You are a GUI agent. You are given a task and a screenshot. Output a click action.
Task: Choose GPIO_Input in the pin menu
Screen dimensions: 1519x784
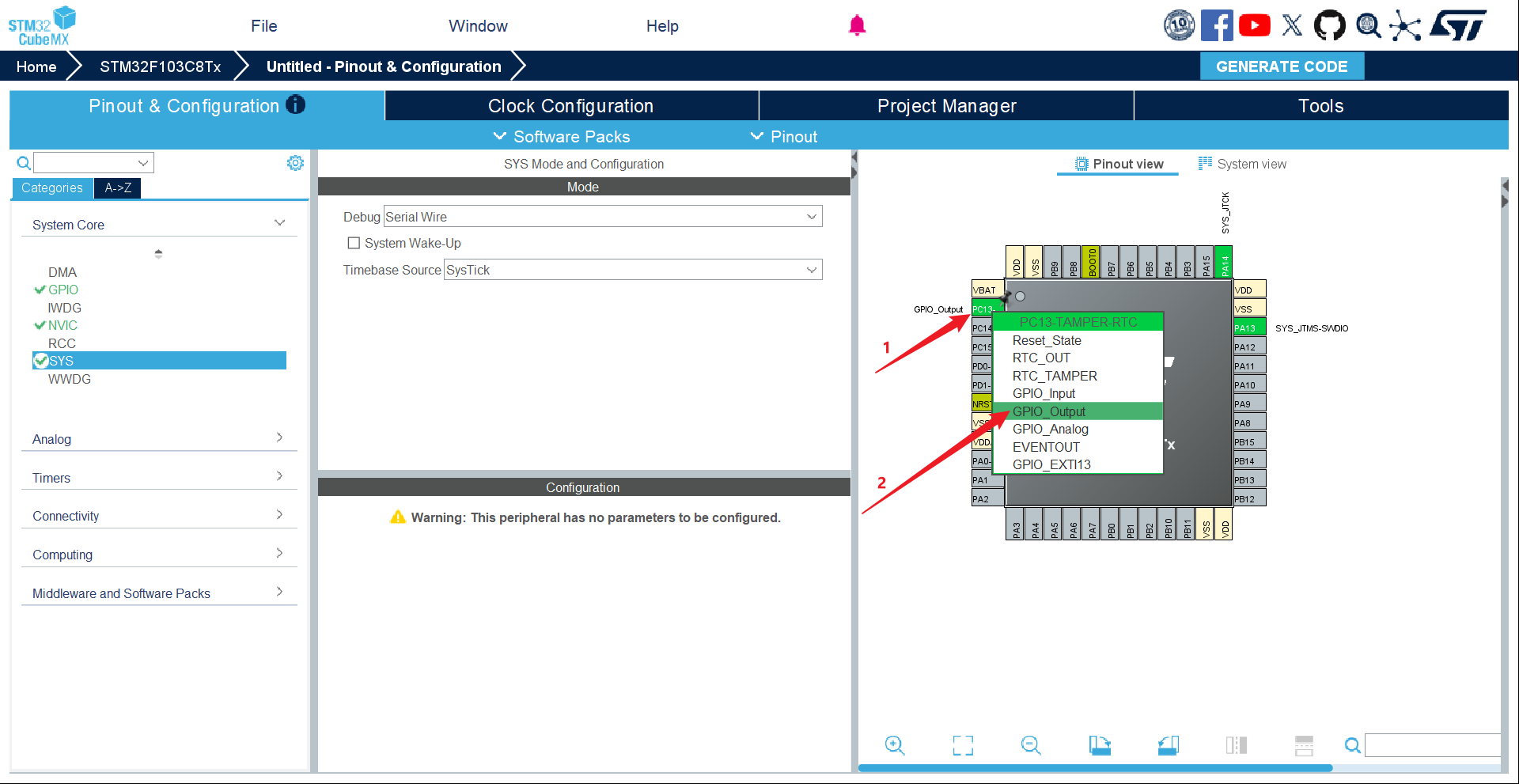(x=1078, y=393)
